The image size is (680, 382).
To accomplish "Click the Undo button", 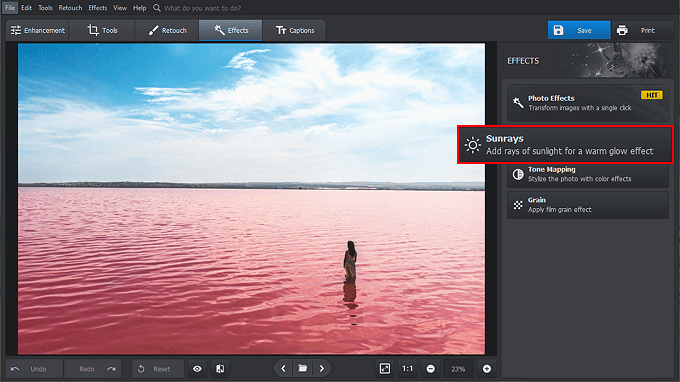I will (35, 369).
